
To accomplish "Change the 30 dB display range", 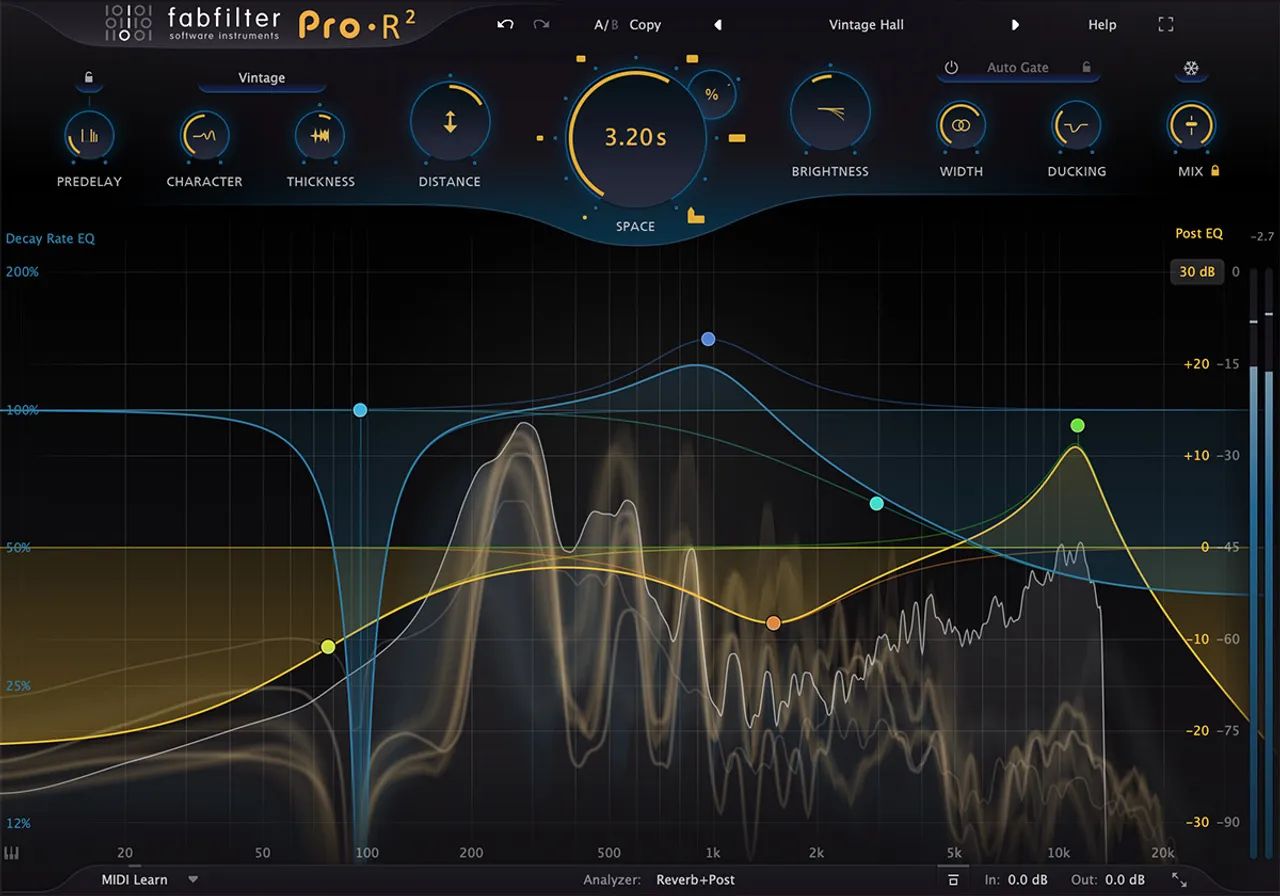I will pos(1197,271).
